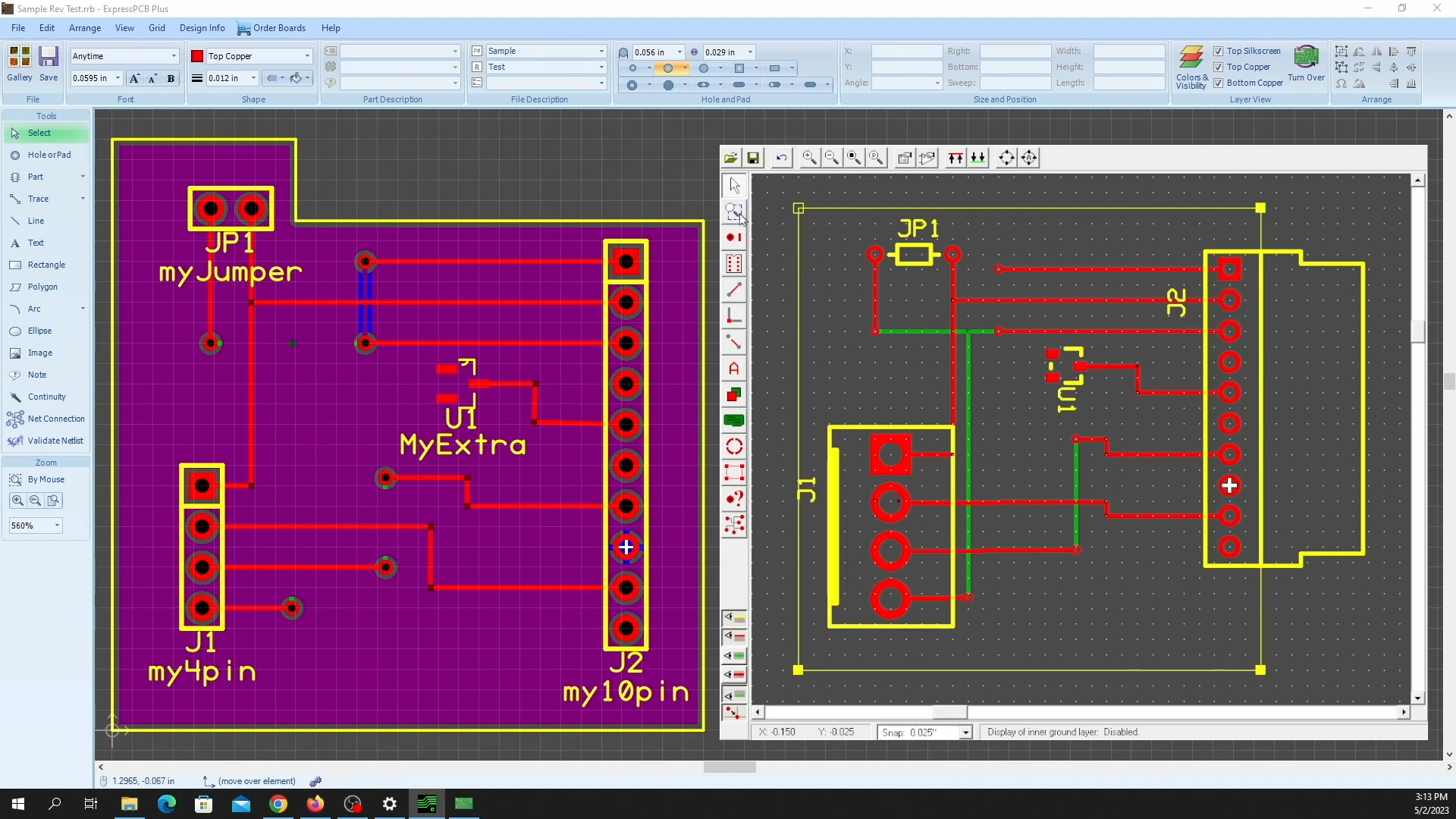Screen dimensions: 1456x819
Task: Select the place pad tool in right window
Action: coord(734,237)
